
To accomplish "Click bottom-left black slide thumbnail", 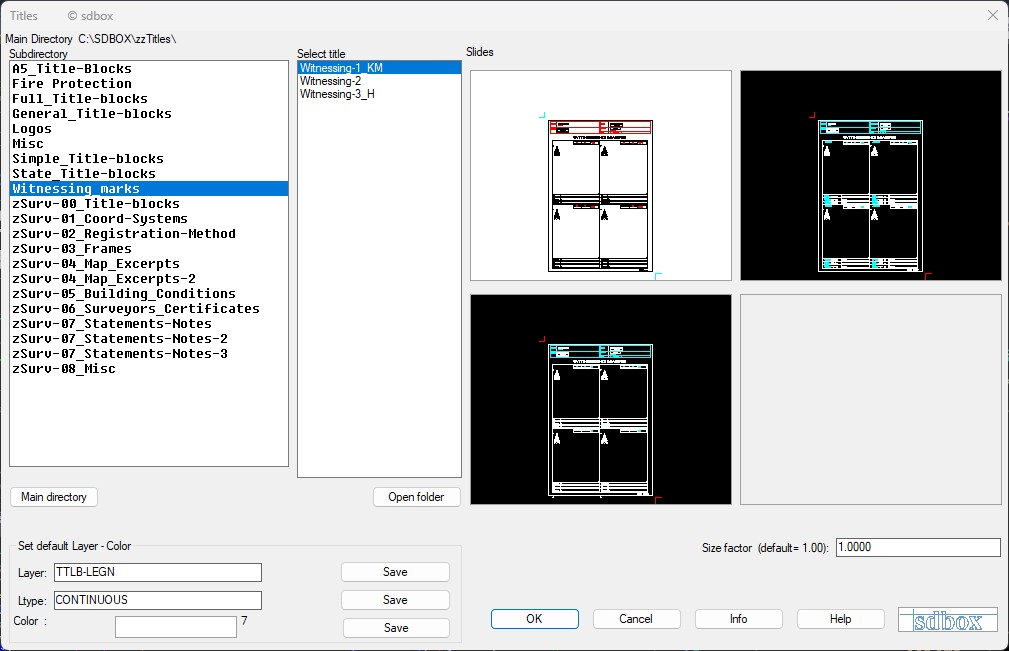I will pos(601,399).
